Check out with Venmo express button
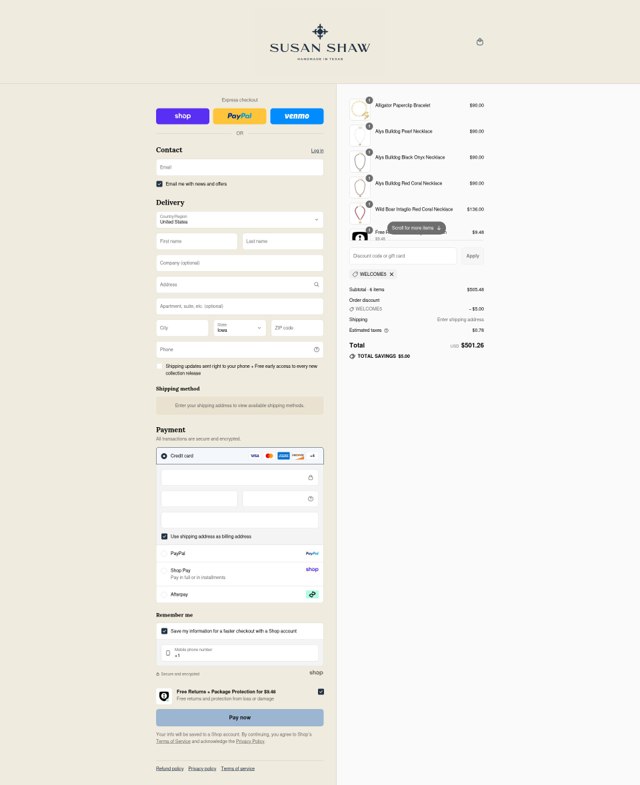The height and width of the screenshot is (785, 640). tap(297, 116)
